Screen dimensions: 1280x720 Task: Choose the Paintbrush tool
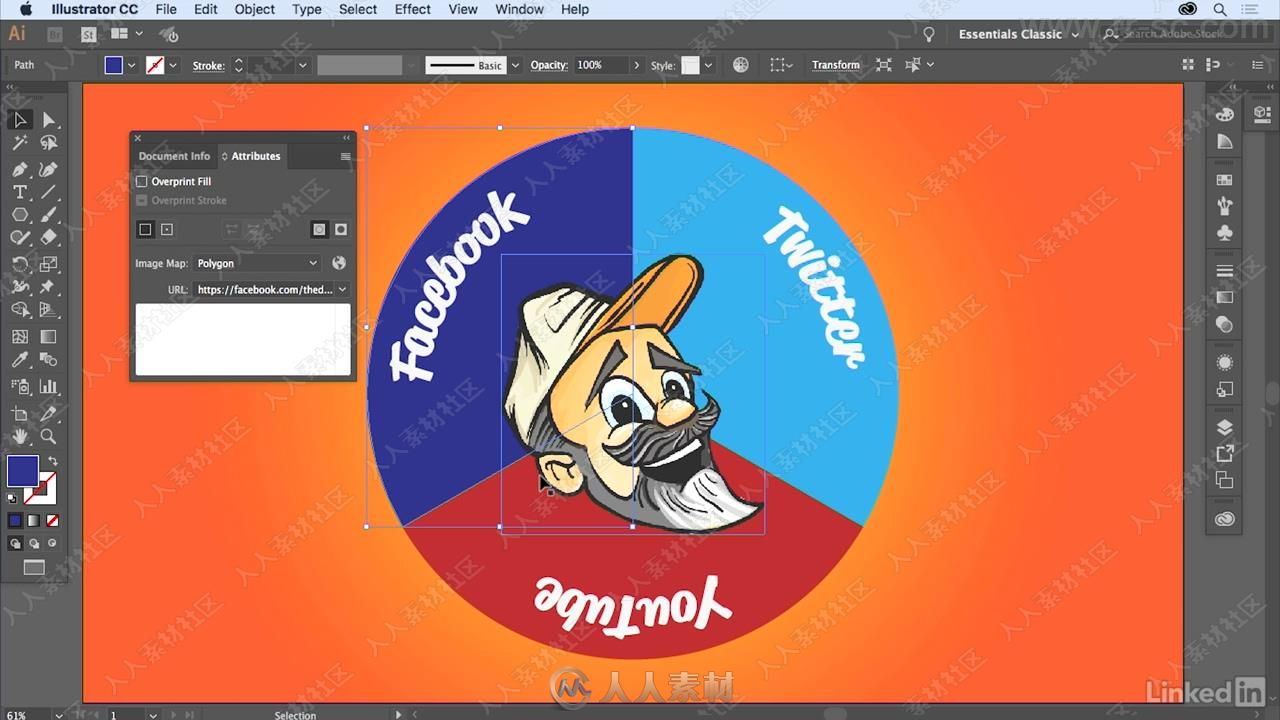coord(48,215)
